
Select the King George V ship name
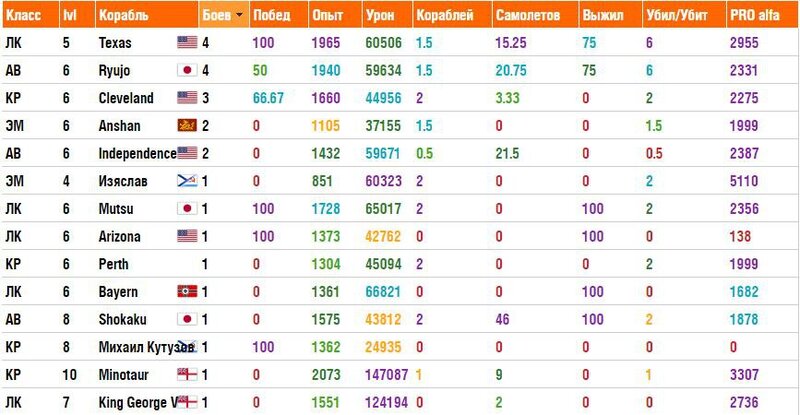click(x=138, y=402)
